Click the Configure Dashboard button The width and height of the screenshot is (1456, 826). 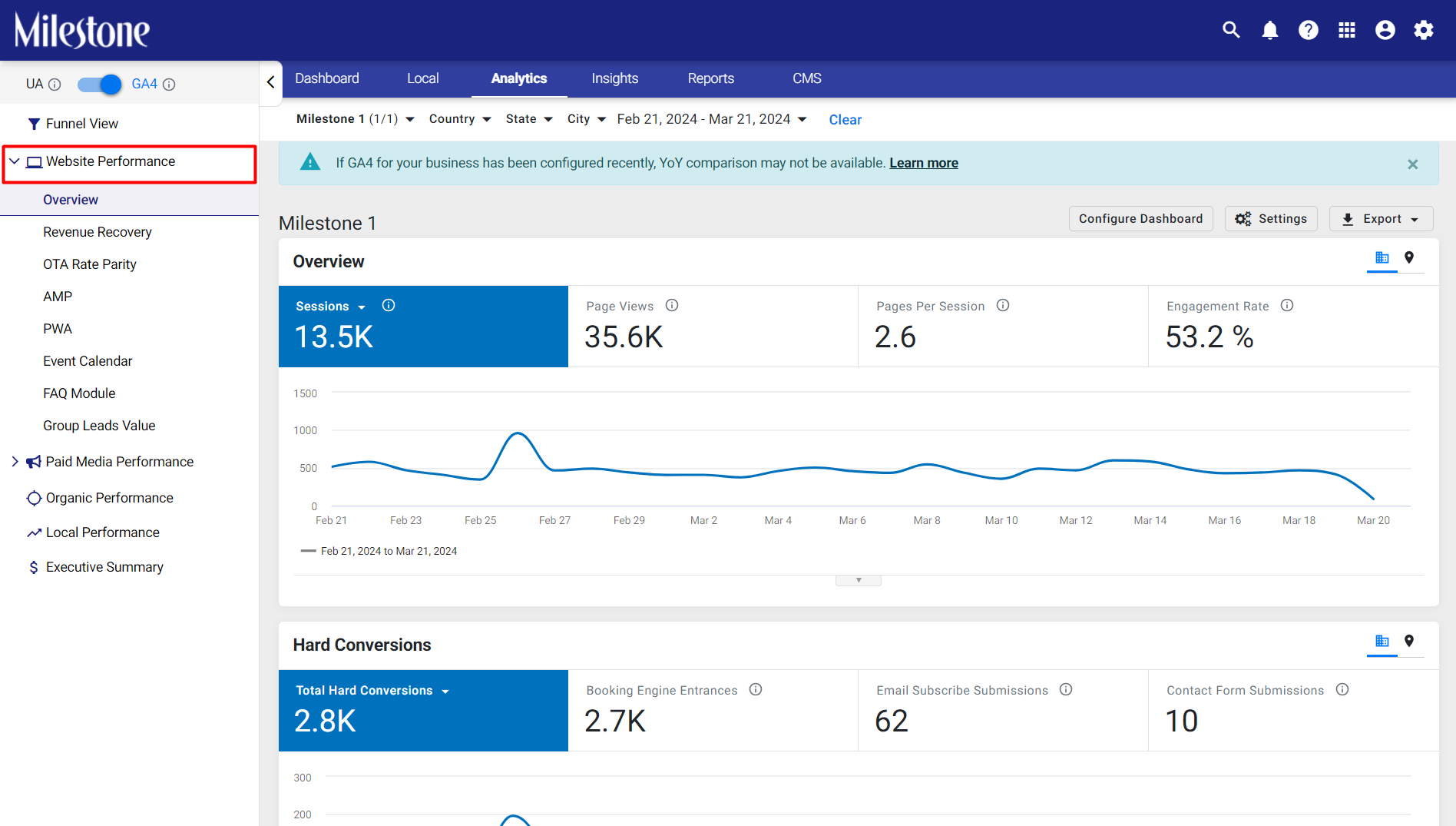[x=1141, y=219]
